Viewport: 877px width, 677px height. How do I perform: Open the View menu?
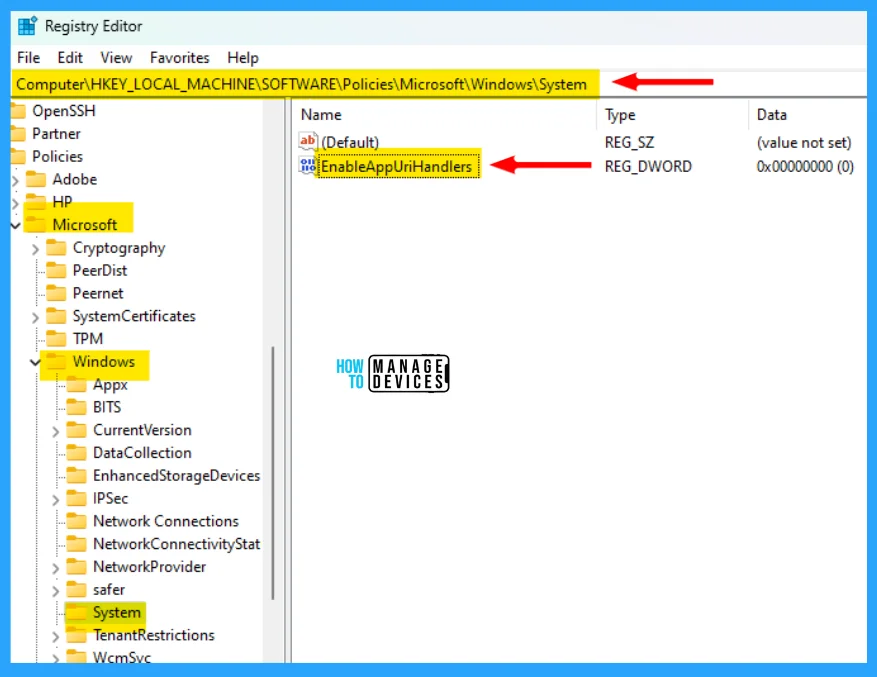pos(116,58)
